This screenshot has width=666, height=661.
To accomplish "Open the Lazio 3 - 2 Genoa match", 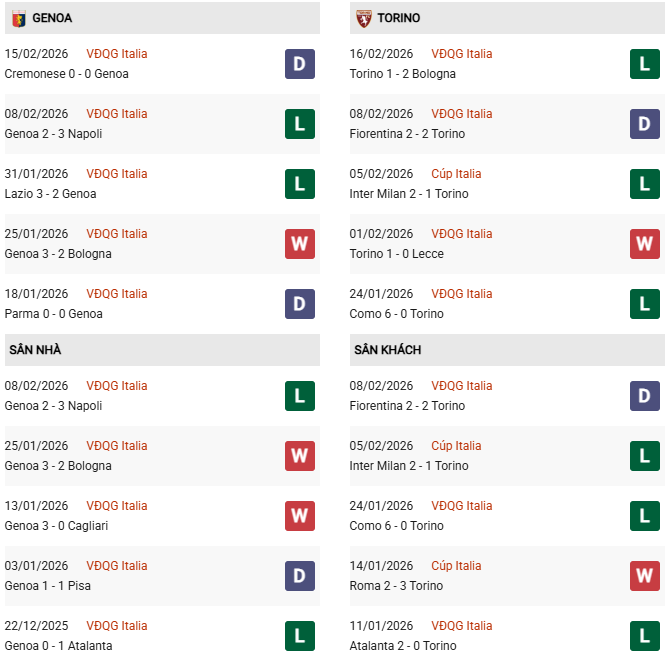I will pyautogui.click(x=50, y=194).
